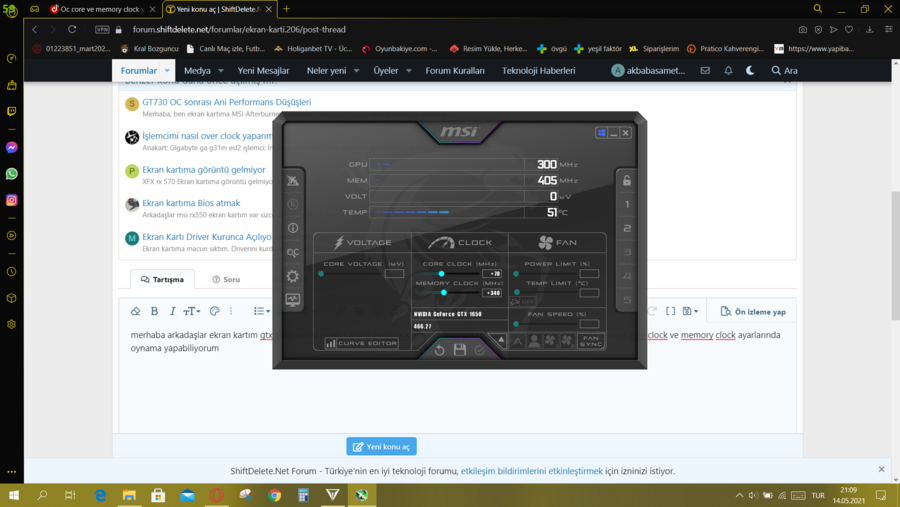Select Afterburner profile slot 5

pyautogui.click(x=627, y=300)
